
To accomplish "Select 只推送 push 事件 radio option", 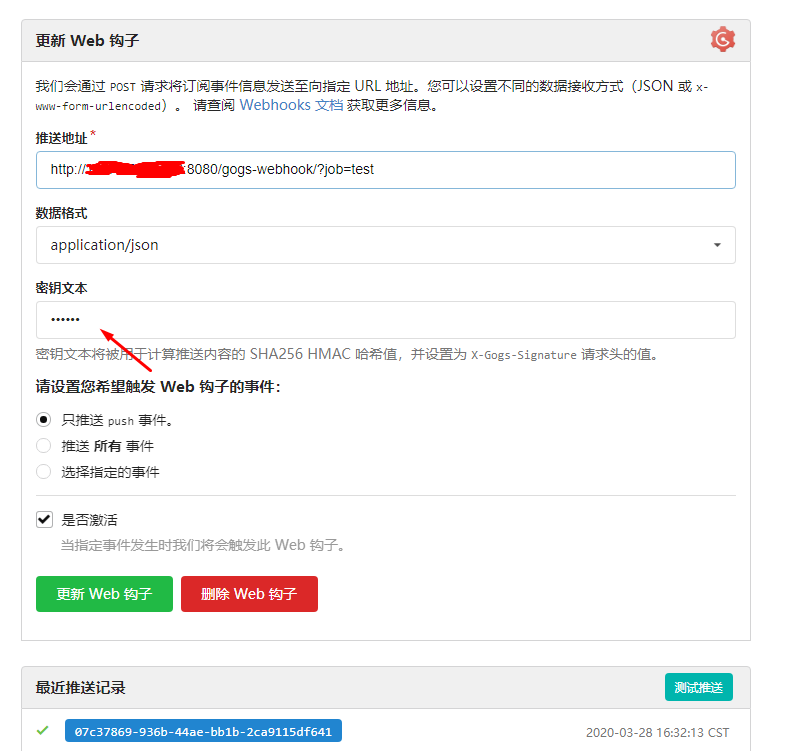I will click(x=44, y=420).
